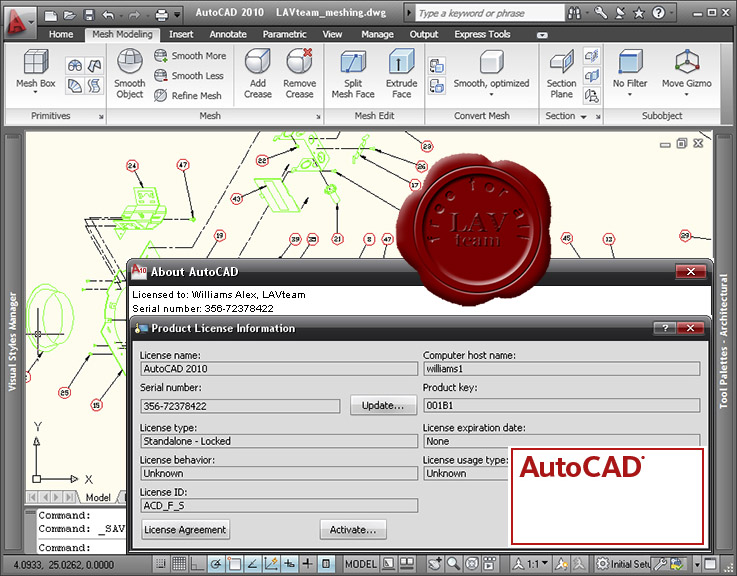Click the Section Plane tool
The width and height of the screenshot is (737, 576).
(561, 73)
